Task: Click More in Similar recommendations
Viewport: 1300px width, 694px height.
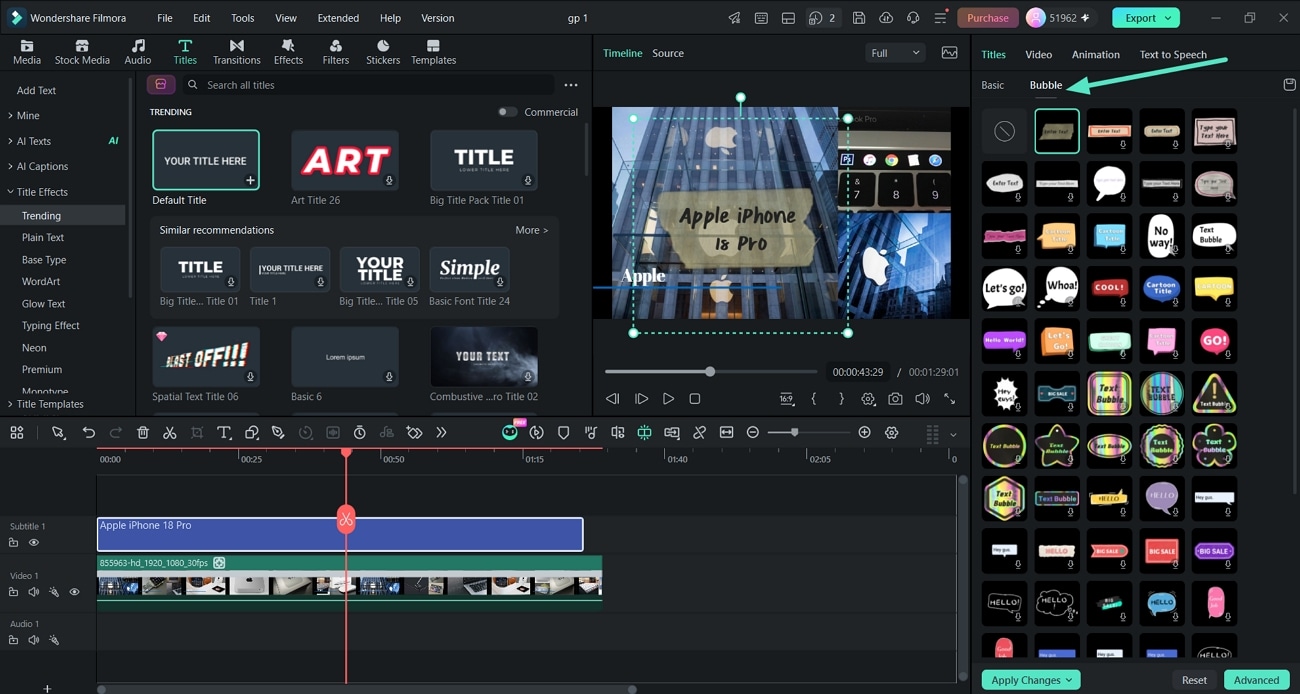Action: tap(531, 230)
